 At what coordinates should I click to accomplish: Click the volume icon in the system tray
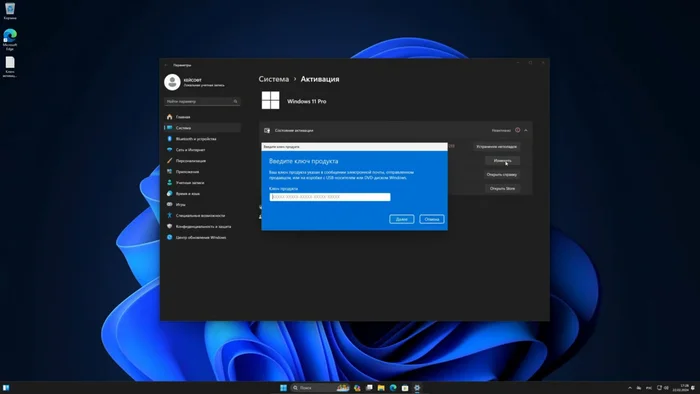click(x=666, y=388)
